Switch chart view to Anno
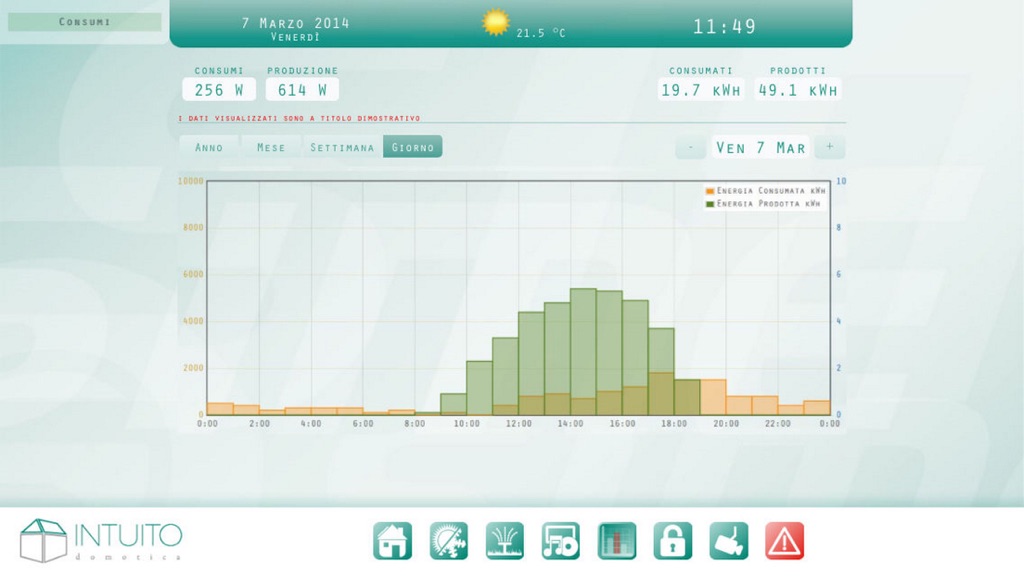This screenshot has height=576, width=1024. (209, 147)
